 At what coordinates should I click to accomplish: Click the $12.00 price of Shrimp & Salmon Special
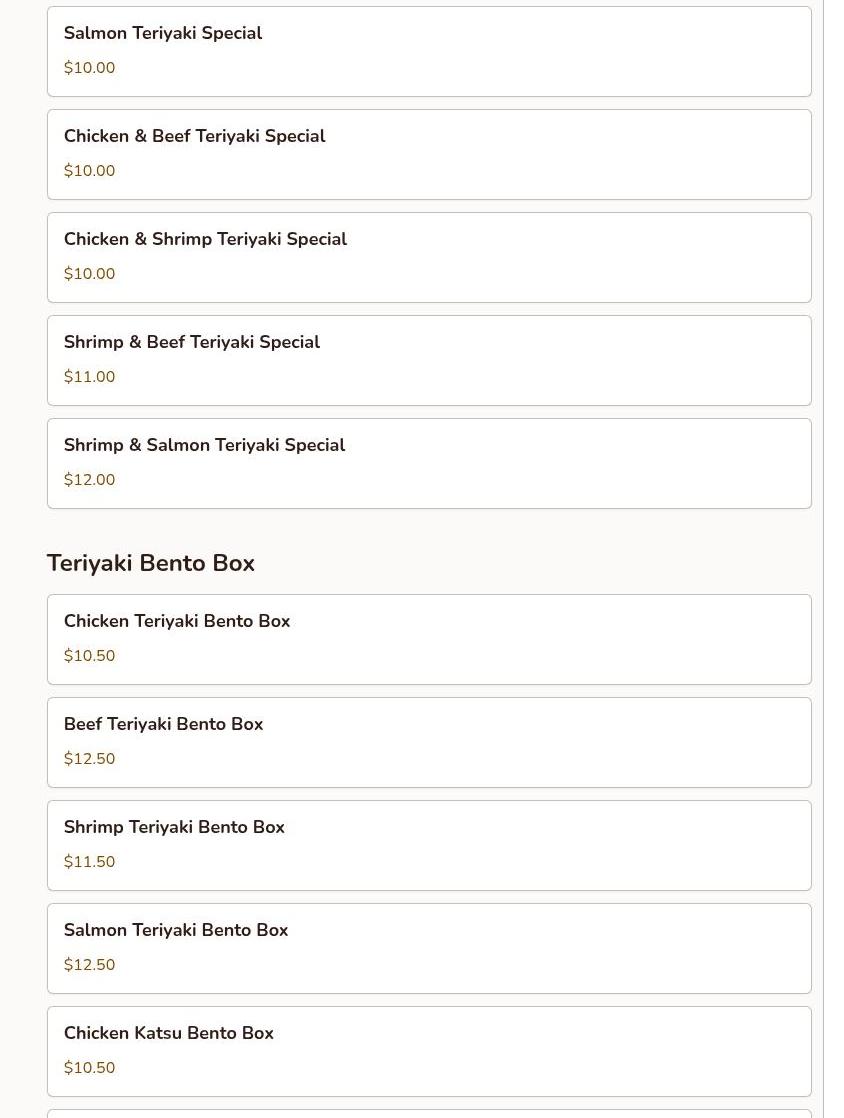[x=89, y=480]
